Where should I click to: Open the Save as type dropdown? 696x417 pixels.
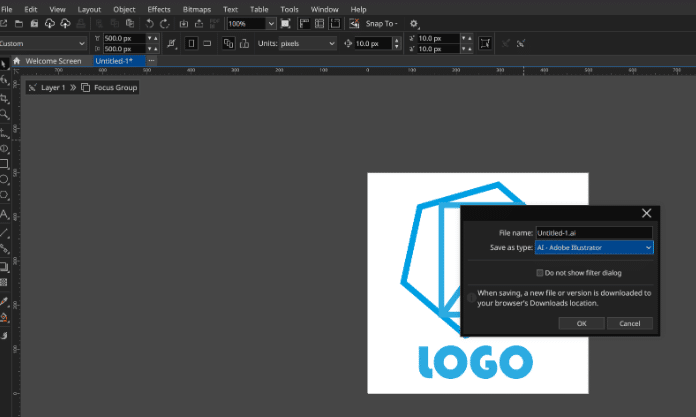594,247
